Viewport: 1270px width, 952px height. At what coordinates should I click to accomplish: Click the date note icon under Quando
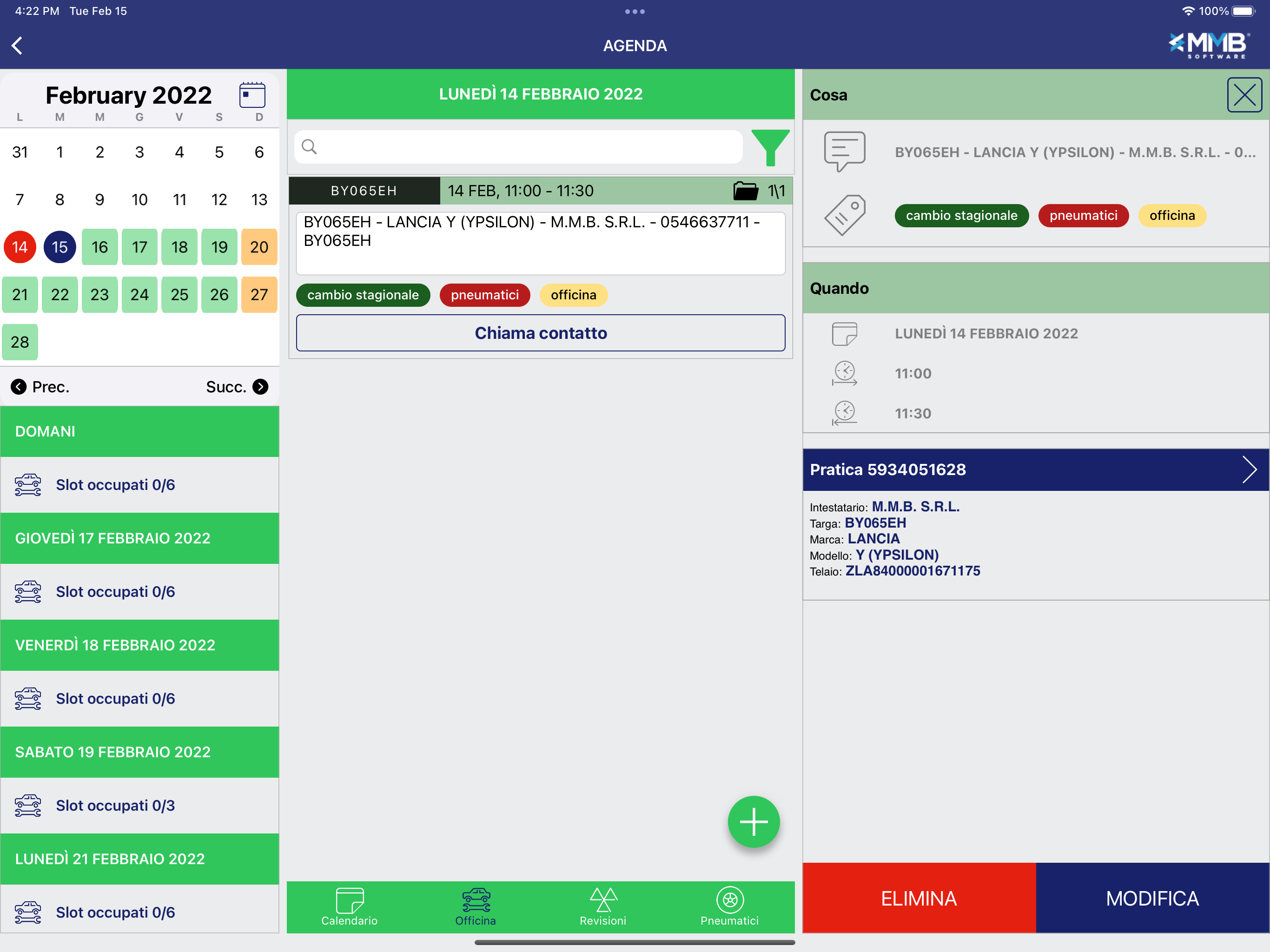point(845,334)
